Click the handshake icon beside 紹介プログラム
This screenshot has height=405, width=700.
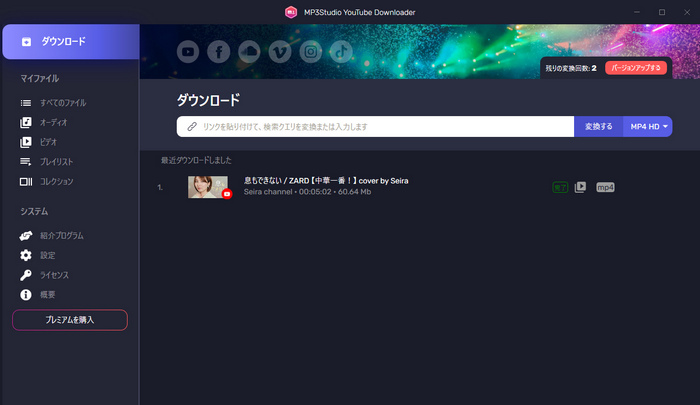26,235
